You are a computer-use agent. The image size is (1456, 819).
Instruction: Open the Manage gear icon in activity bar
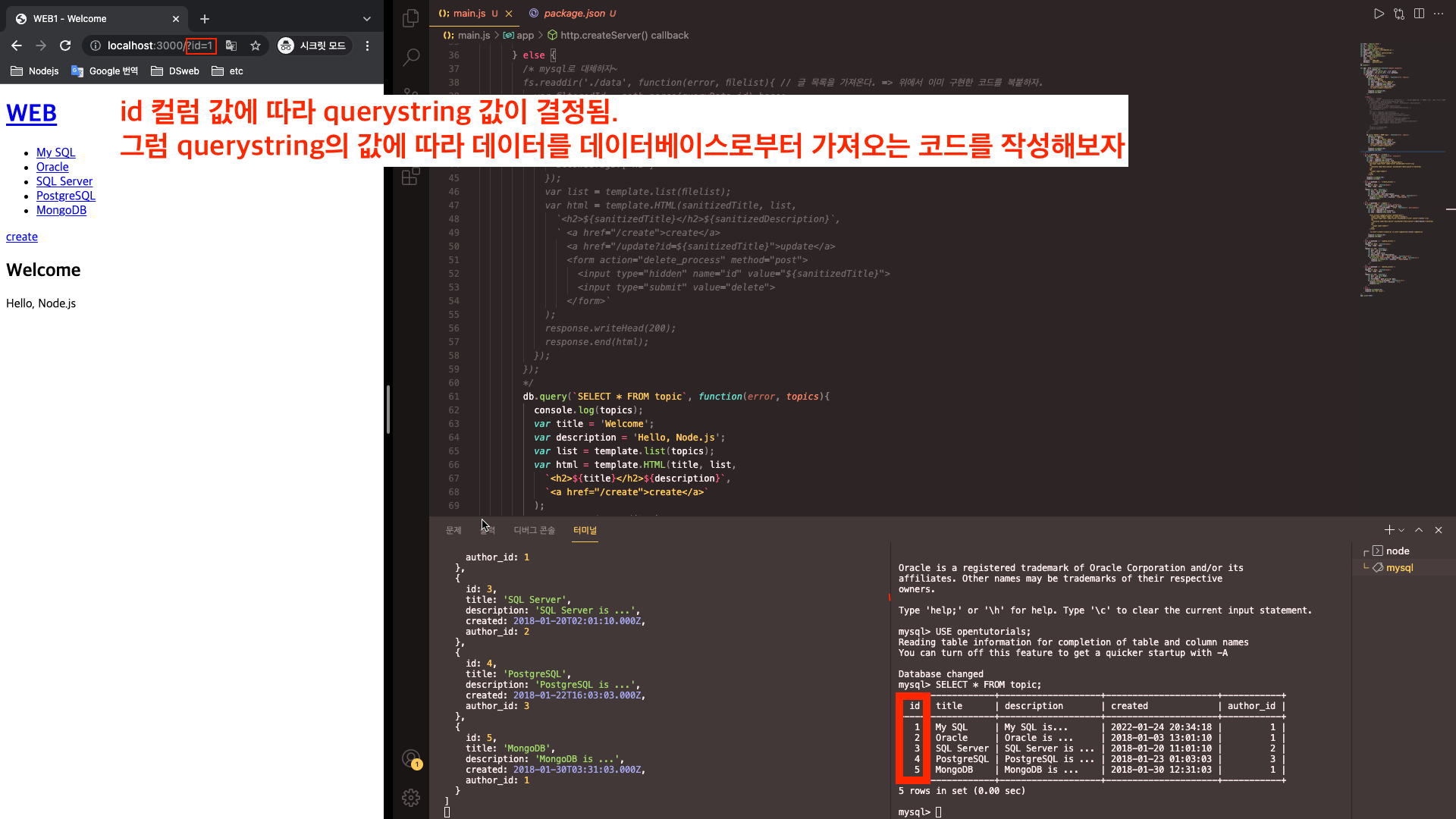[410, 797]
